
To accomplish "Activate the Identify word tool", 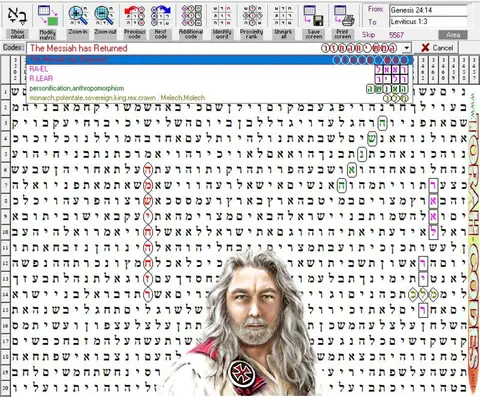I will point(222,21).
